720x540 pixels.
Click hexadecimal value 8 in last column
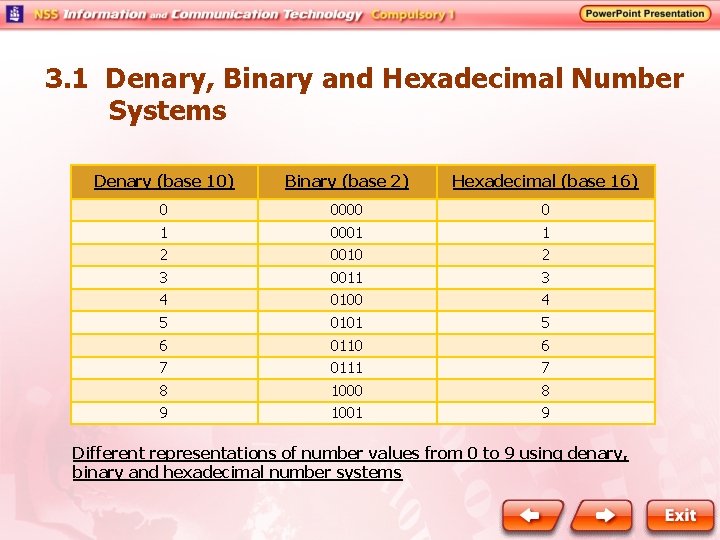point(545,391)
